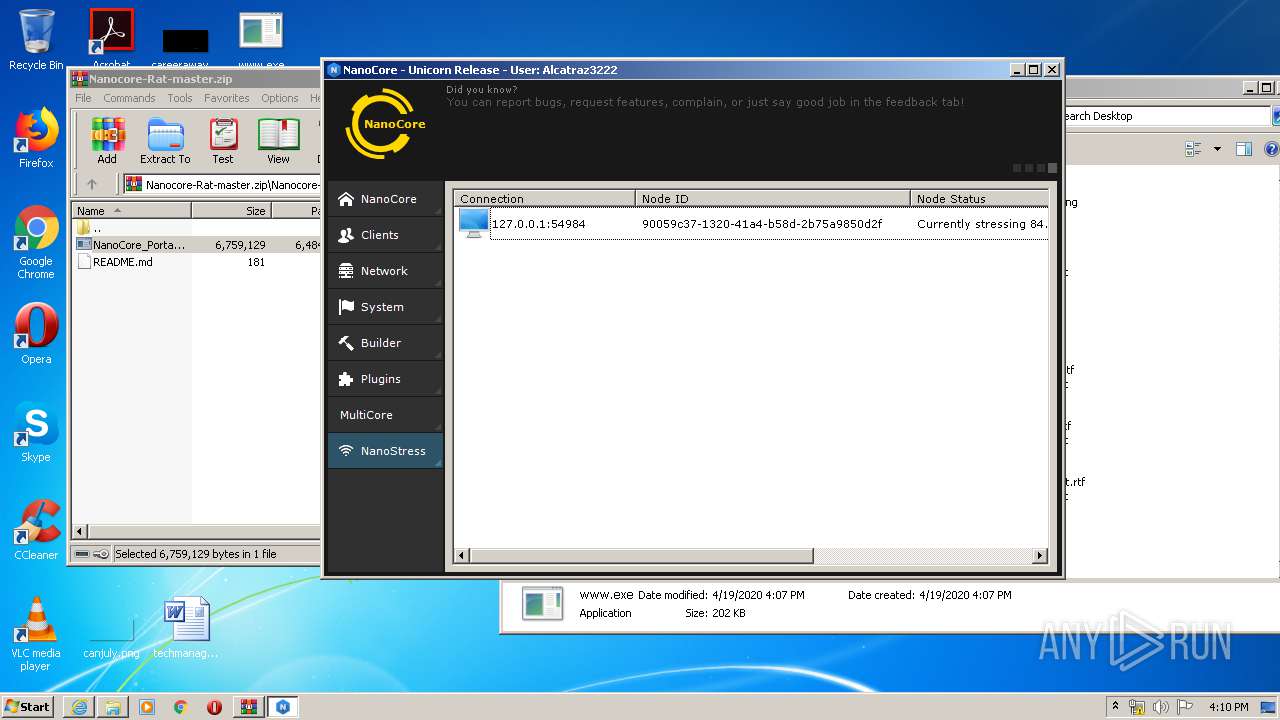Open the WinRAR Commands menu
The image size is (1280, 720).
(x=129, y=98)
